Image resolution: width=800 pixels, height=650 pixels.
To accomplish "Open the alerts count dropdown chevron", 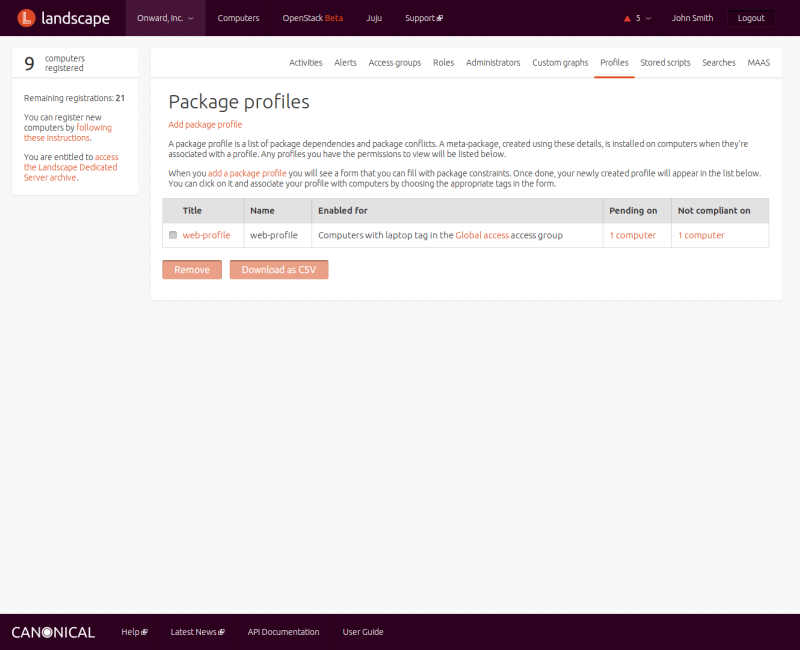I will coord(648,18).
